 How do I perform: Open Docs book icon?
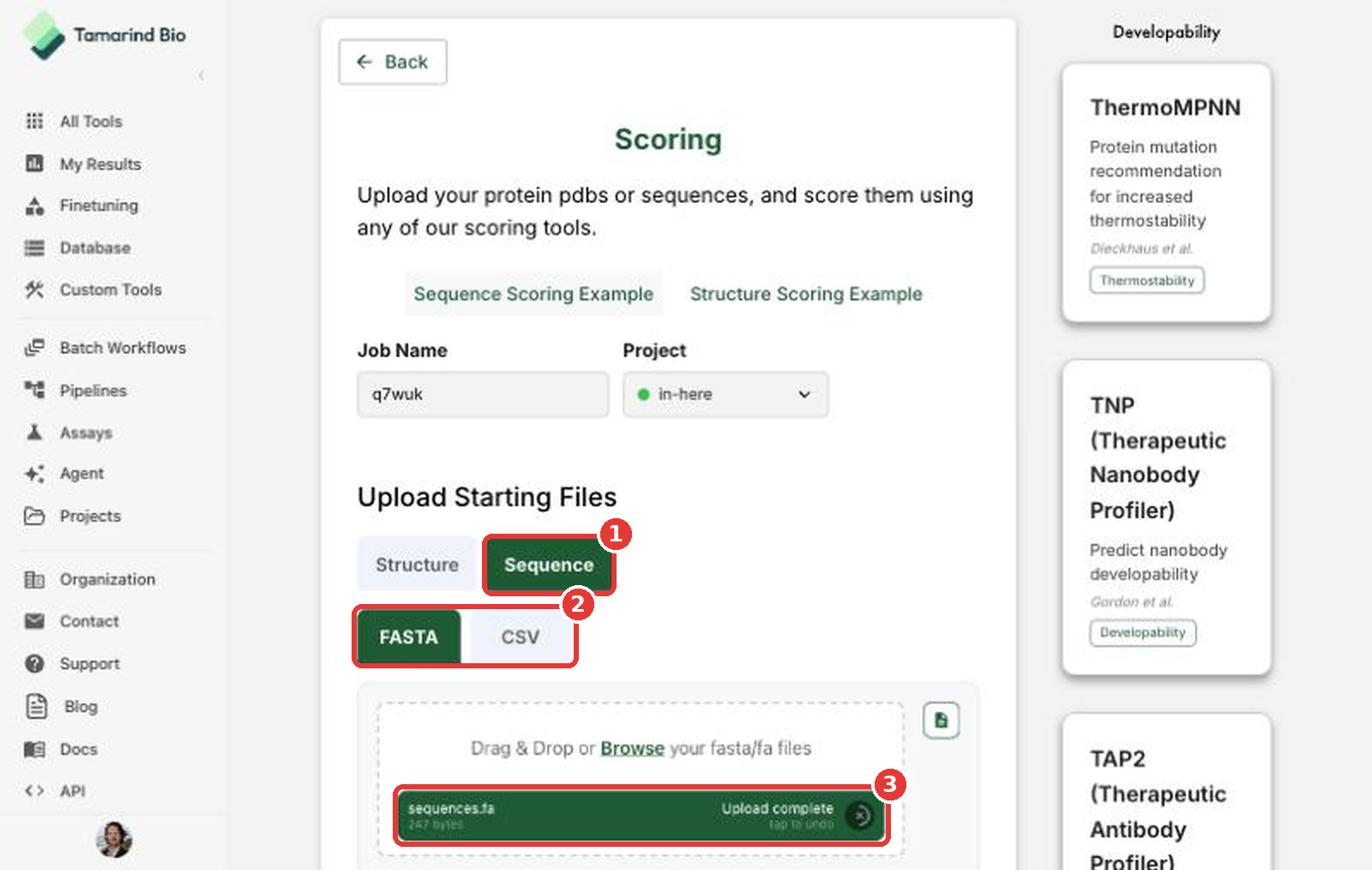click(x=34, y=749)
